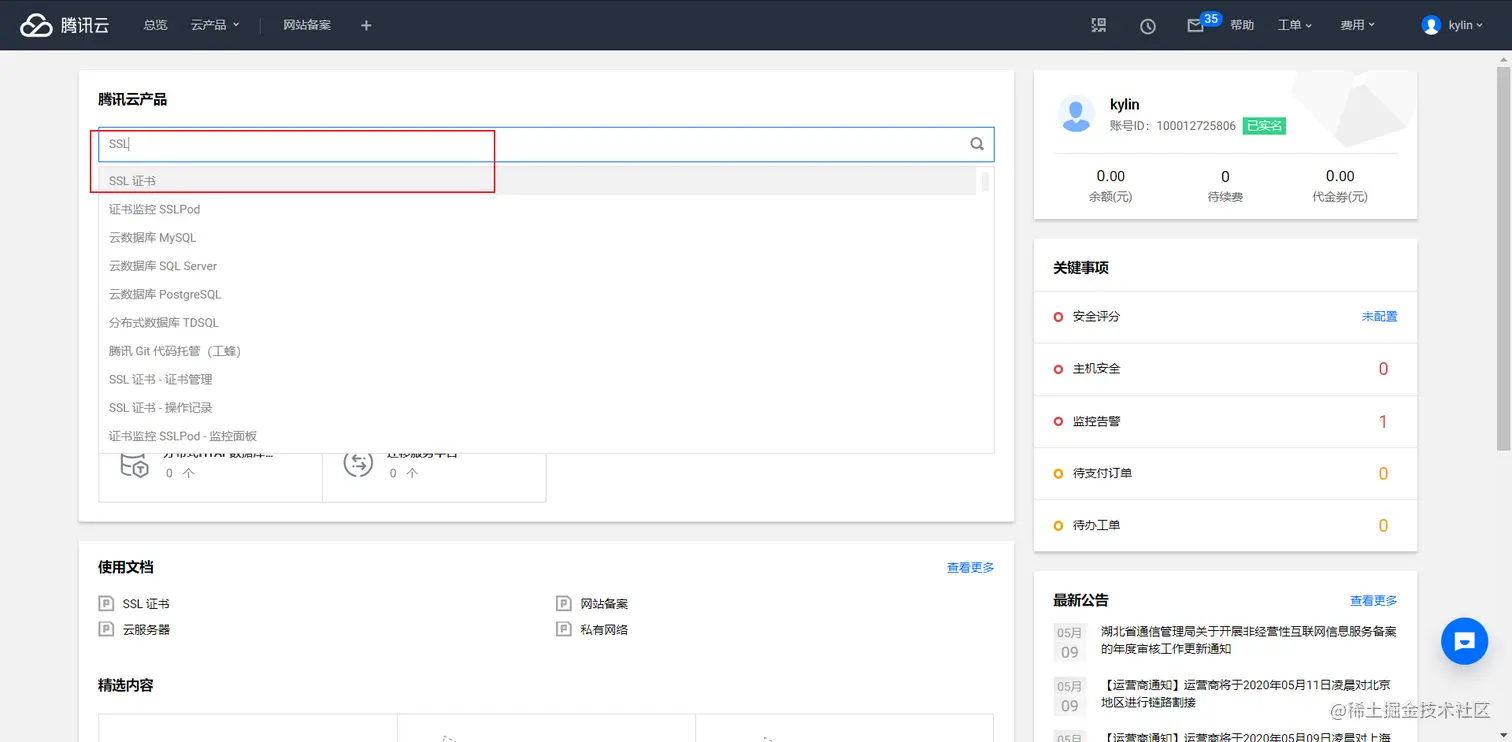Click the 未配置 link for 安全评分

[1379, 316]
